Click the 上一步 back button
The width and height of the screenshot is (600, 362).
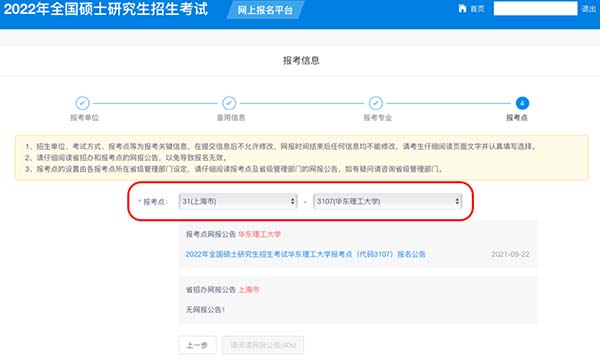tap(197, 345)
